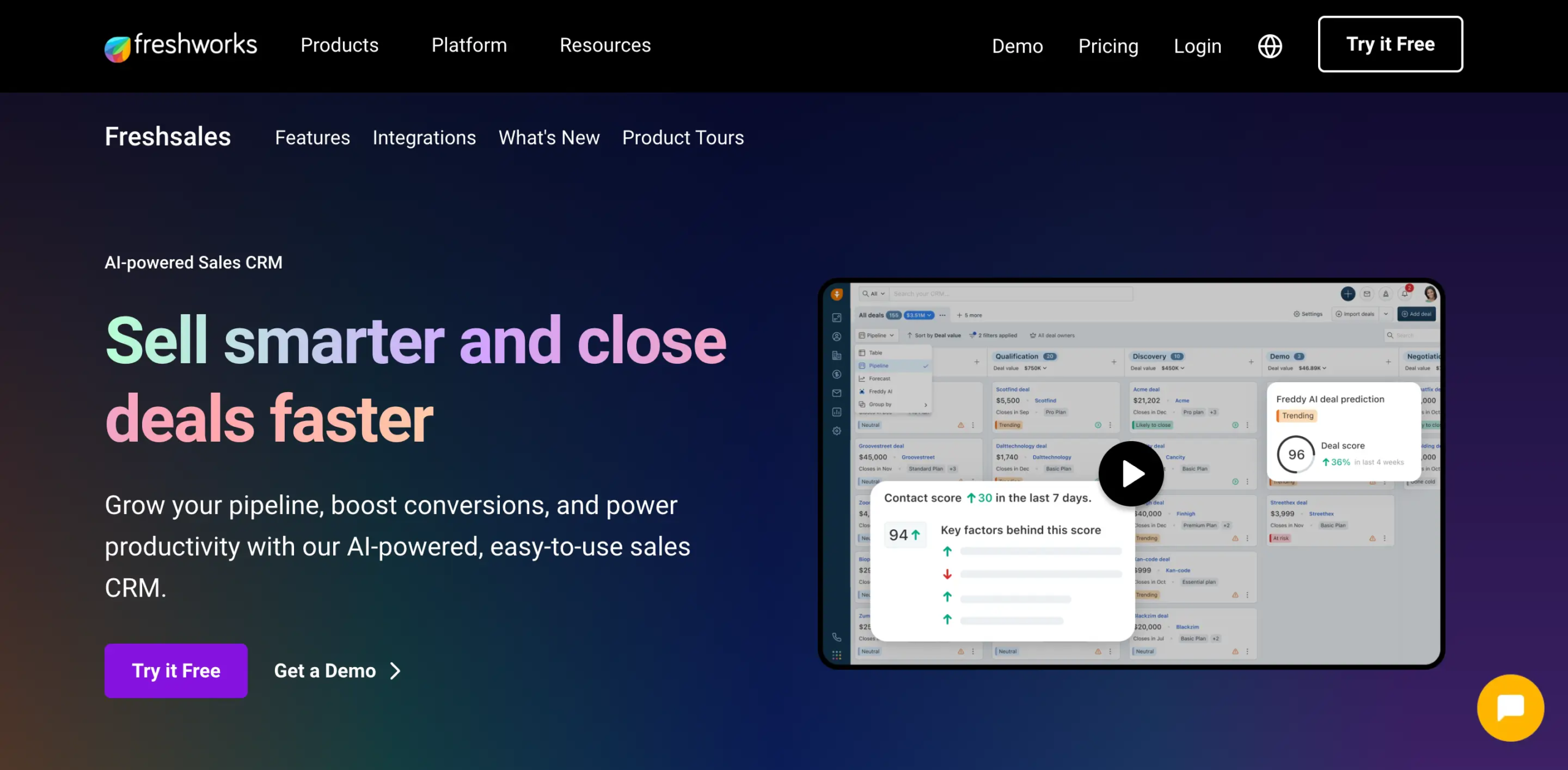Select the checked Pipeline option in view menu

click(x=894, y=366)
